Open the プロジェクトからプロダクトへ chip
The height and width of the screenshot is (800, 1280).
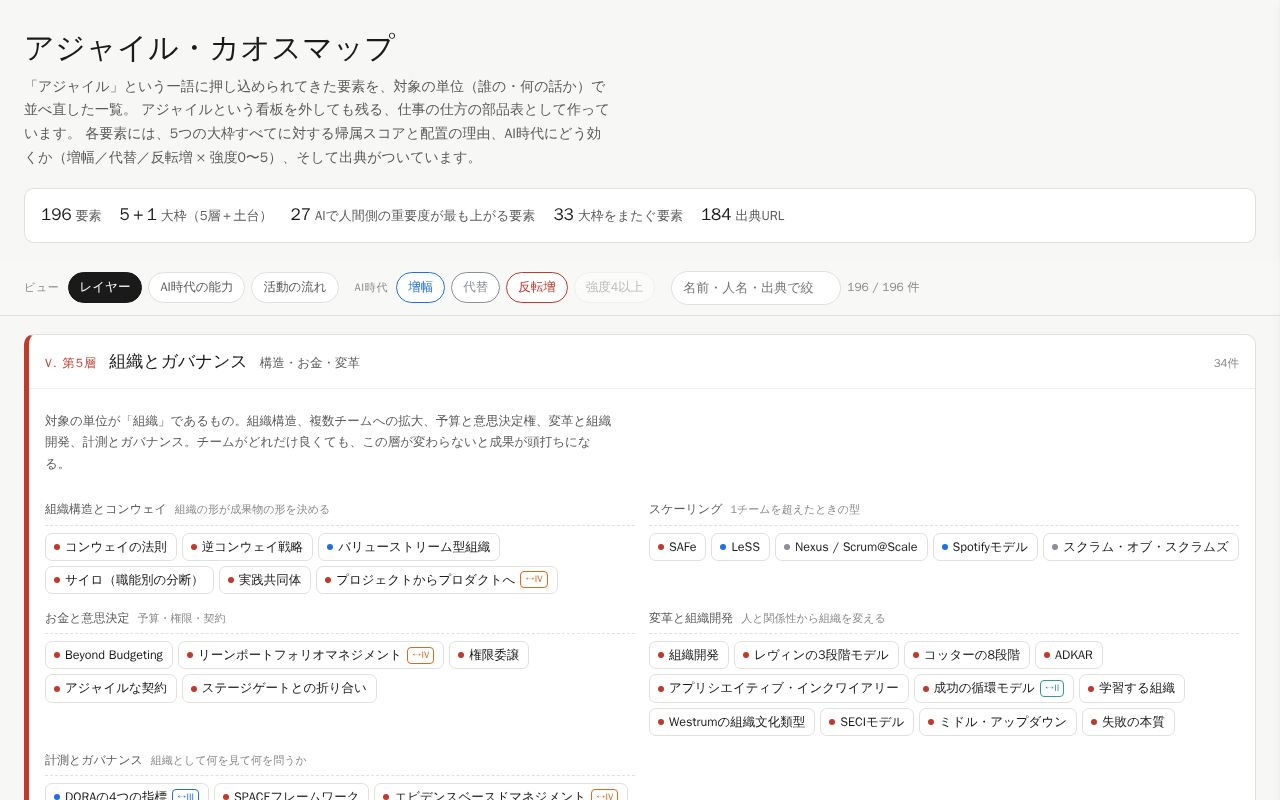437,580
